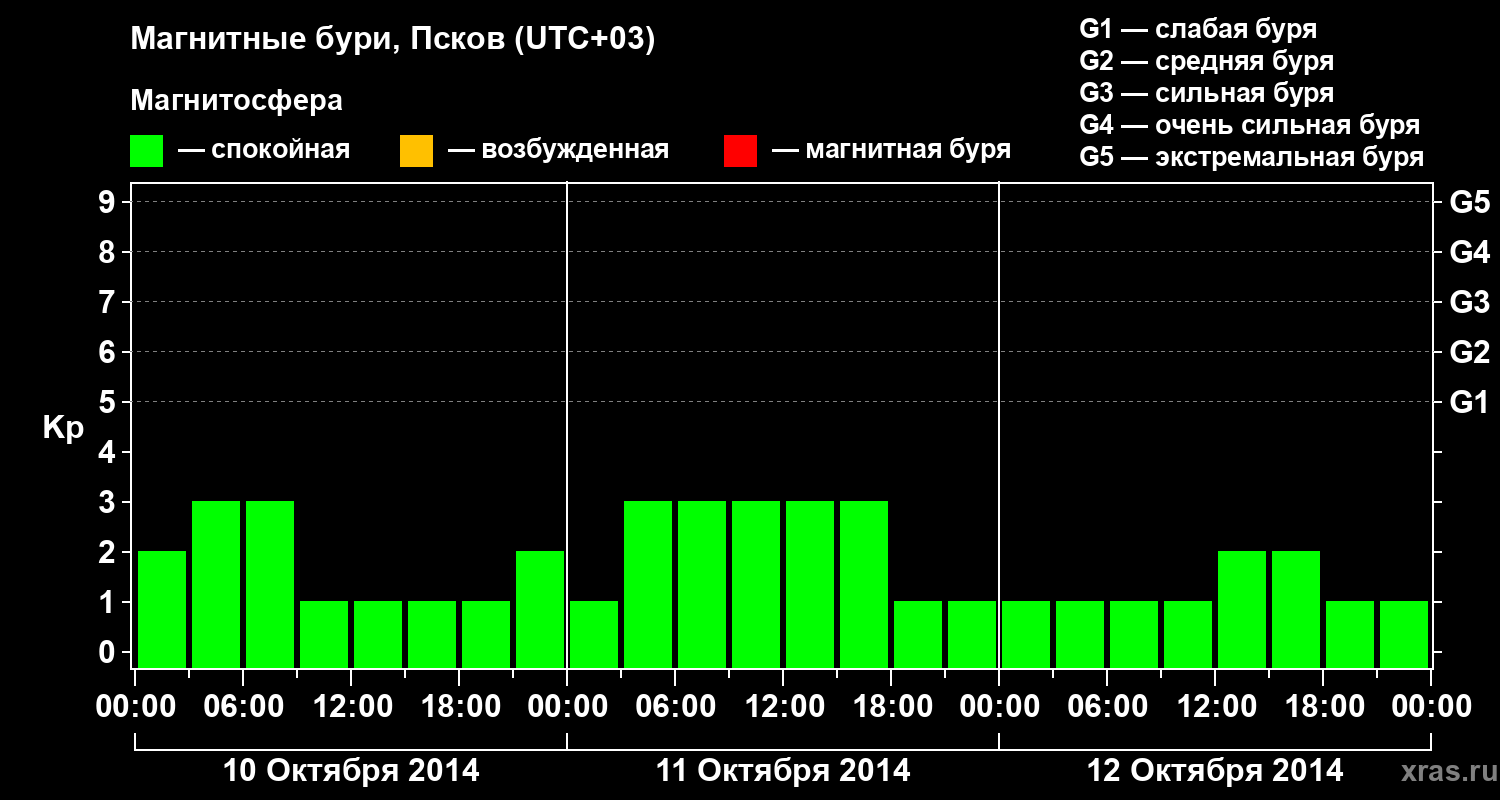Select the title 'Магнитные бури, Псков (UTC+03)'
The height and width of the screenshot is (800, 1500).
pos(393,41)
